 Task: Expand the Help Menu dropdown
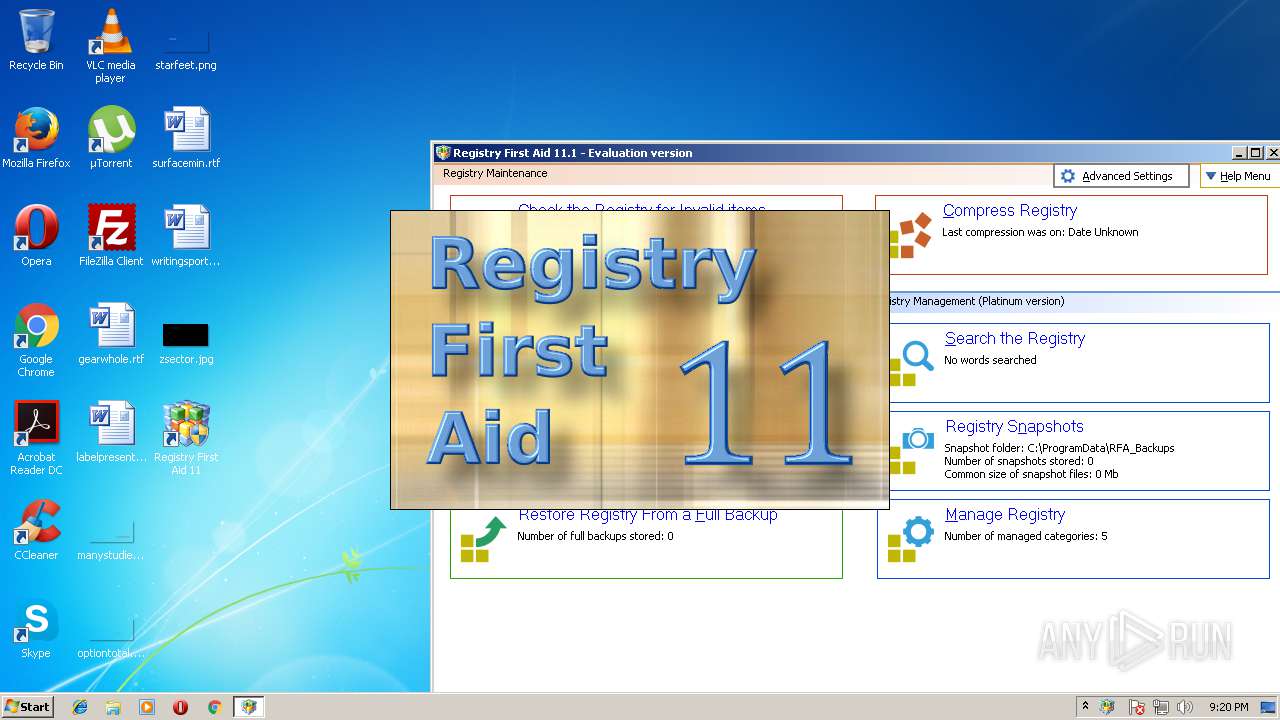(1240, 176)
